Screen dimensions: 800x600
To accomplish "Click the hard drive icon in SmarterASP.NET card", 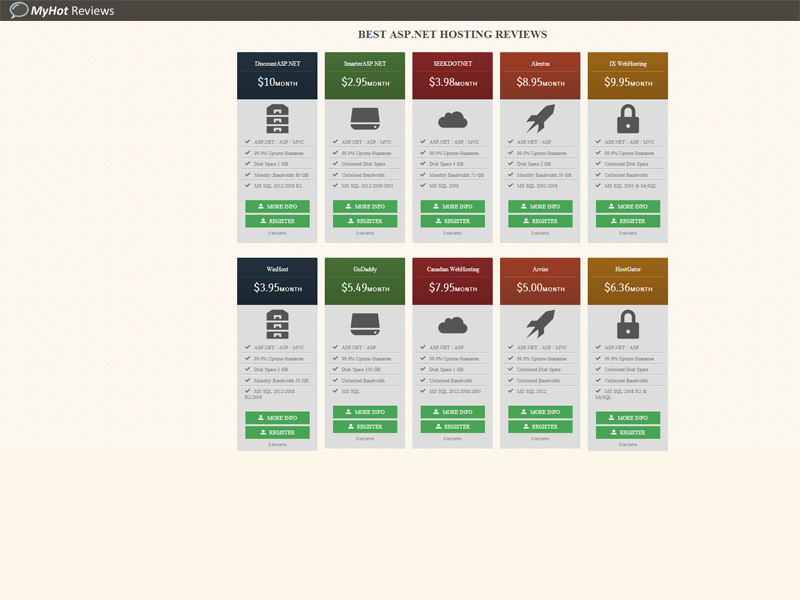I will pyautogui.click(x=365, y=119).
